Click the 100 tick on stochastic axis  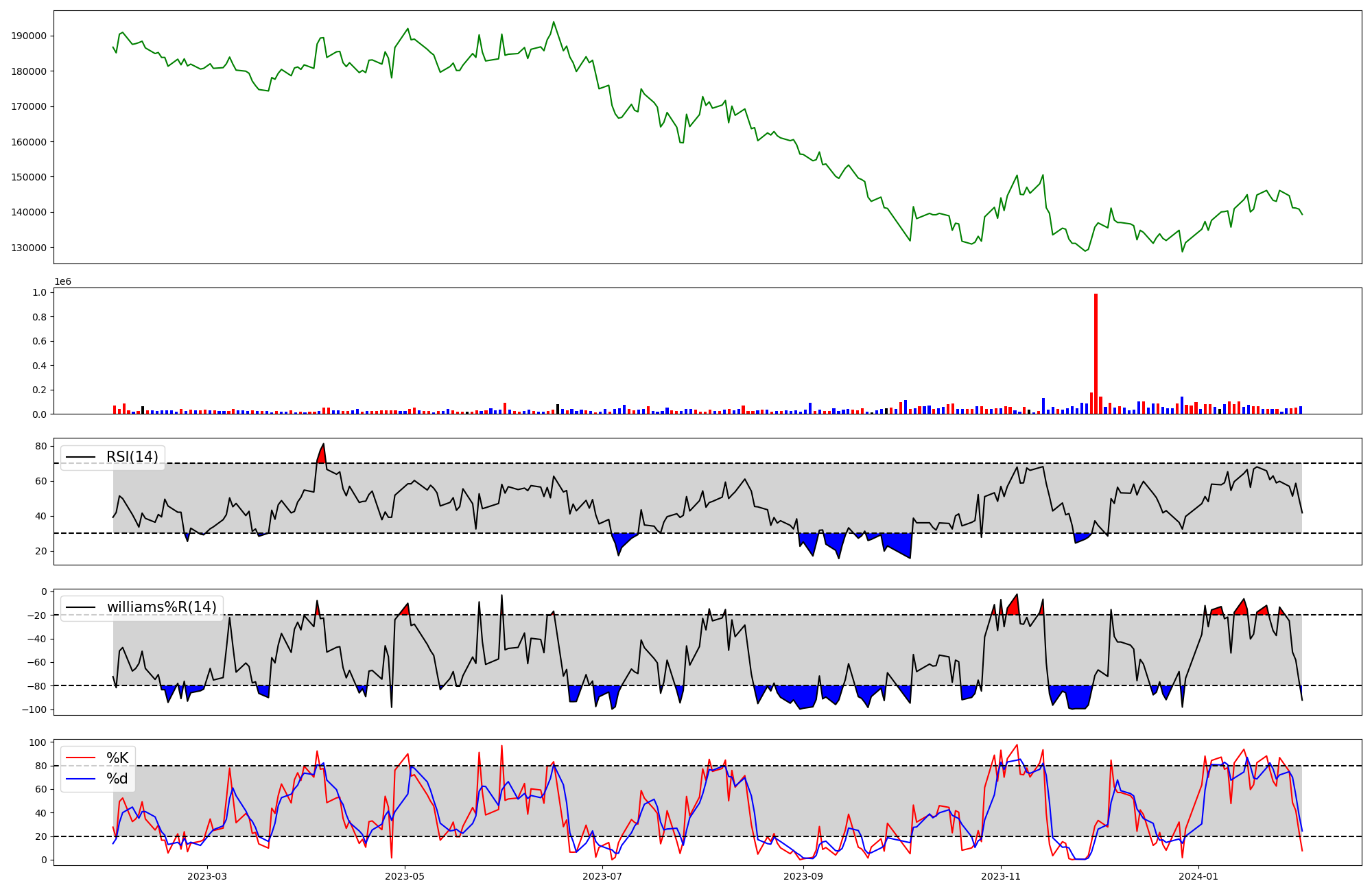(38, 742)
